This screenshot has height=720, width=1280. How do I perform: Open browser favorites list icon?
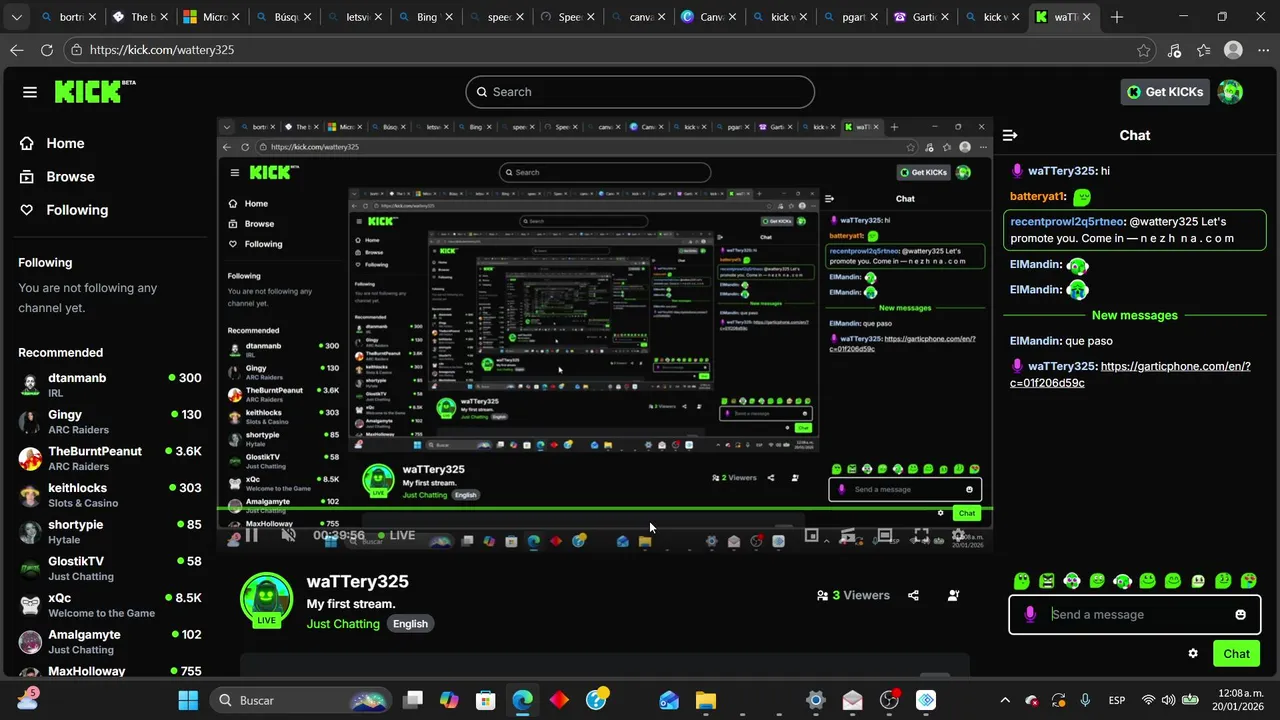point(1204,50)
